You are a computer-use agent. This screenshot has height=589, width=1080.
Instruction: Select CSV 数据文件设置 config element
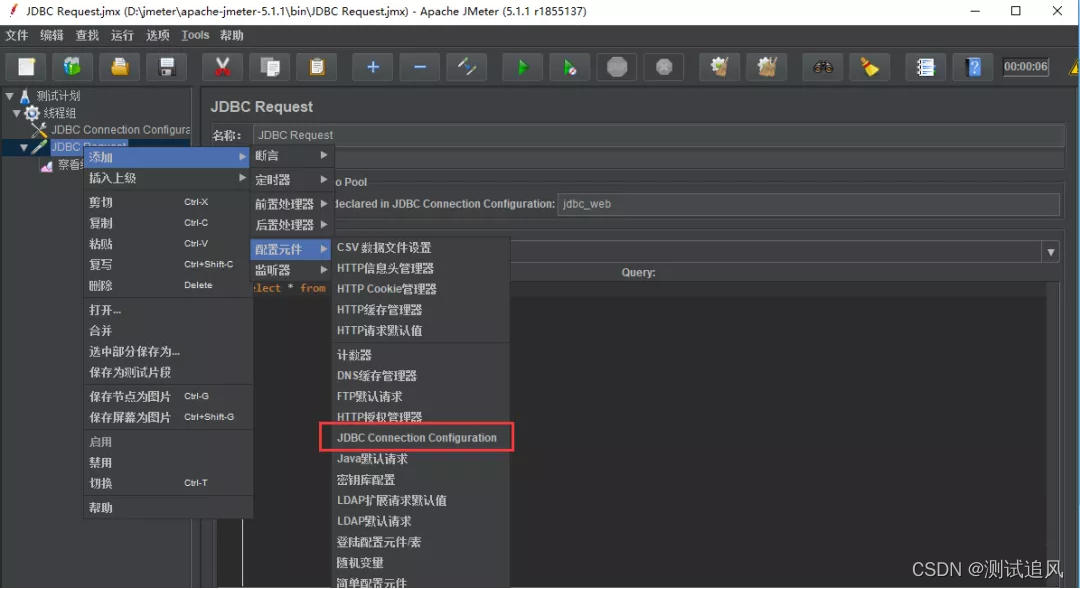click(421, 247)
